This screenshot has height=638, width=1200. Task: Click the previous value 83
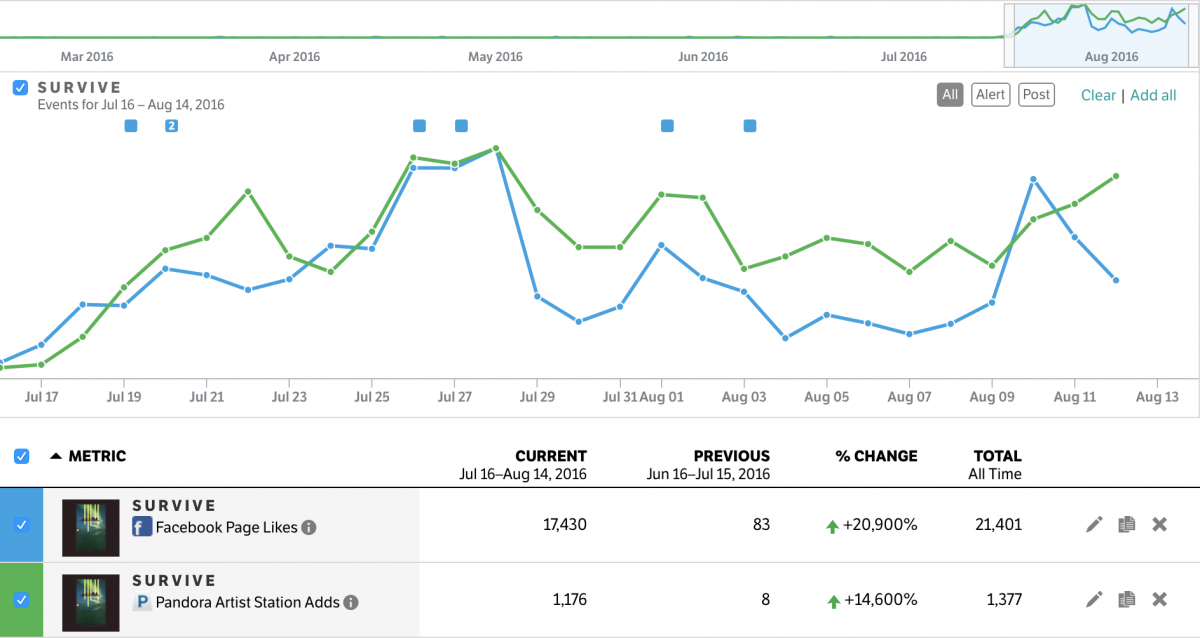pos(760,525)
